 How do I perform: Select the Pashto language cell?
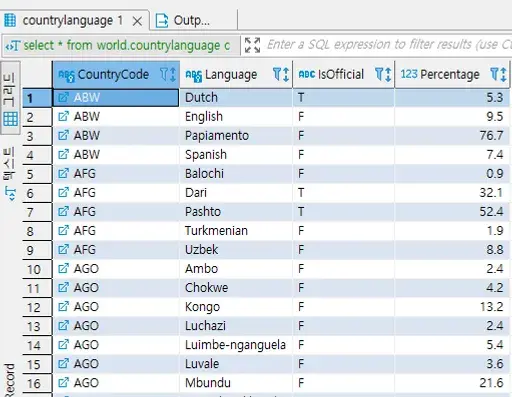pos(236,211)
